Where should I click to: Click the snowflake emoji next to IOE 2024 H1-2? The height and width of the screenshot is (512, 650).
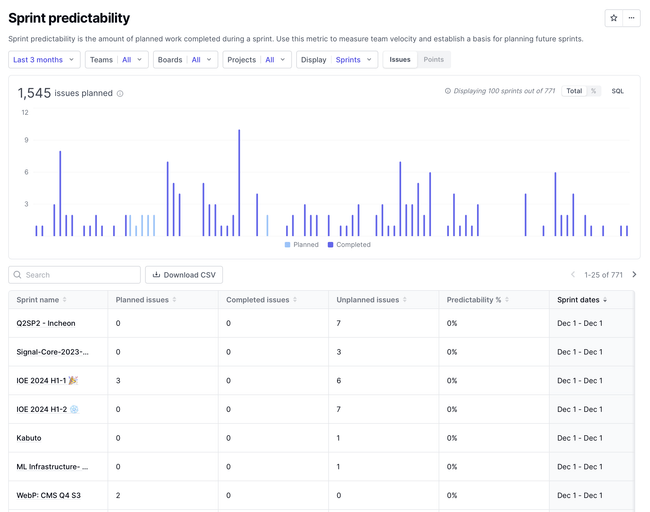click(x=74, y=409)
